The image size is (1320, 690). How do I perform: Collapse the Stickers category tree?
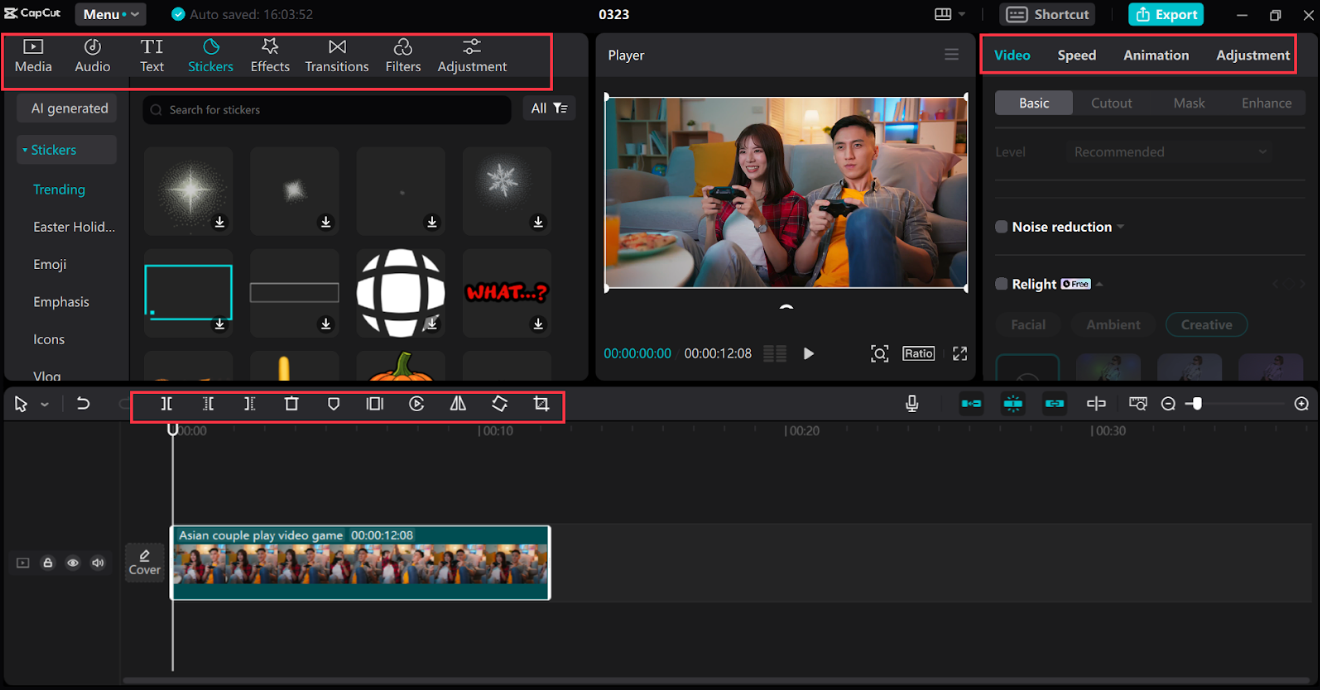click(25, 150)
